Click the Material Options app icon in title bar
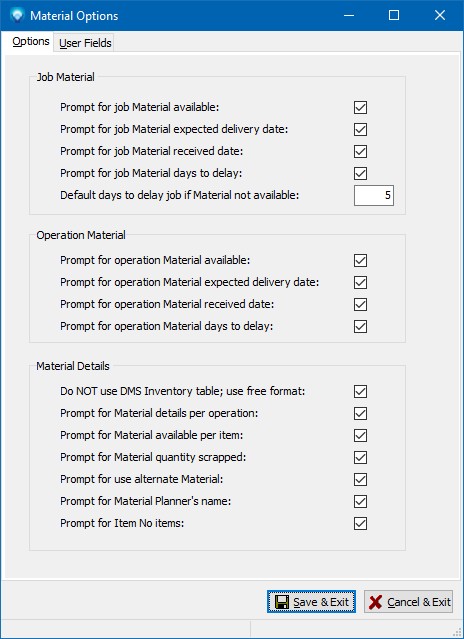 tap(17, 15)
